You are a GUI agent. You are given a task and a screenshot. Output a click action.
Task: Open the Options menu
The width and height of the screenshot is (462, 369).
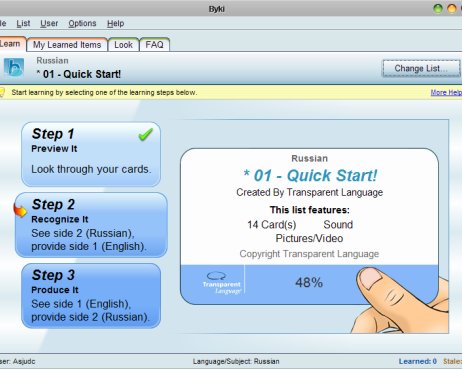coord(82,23)
